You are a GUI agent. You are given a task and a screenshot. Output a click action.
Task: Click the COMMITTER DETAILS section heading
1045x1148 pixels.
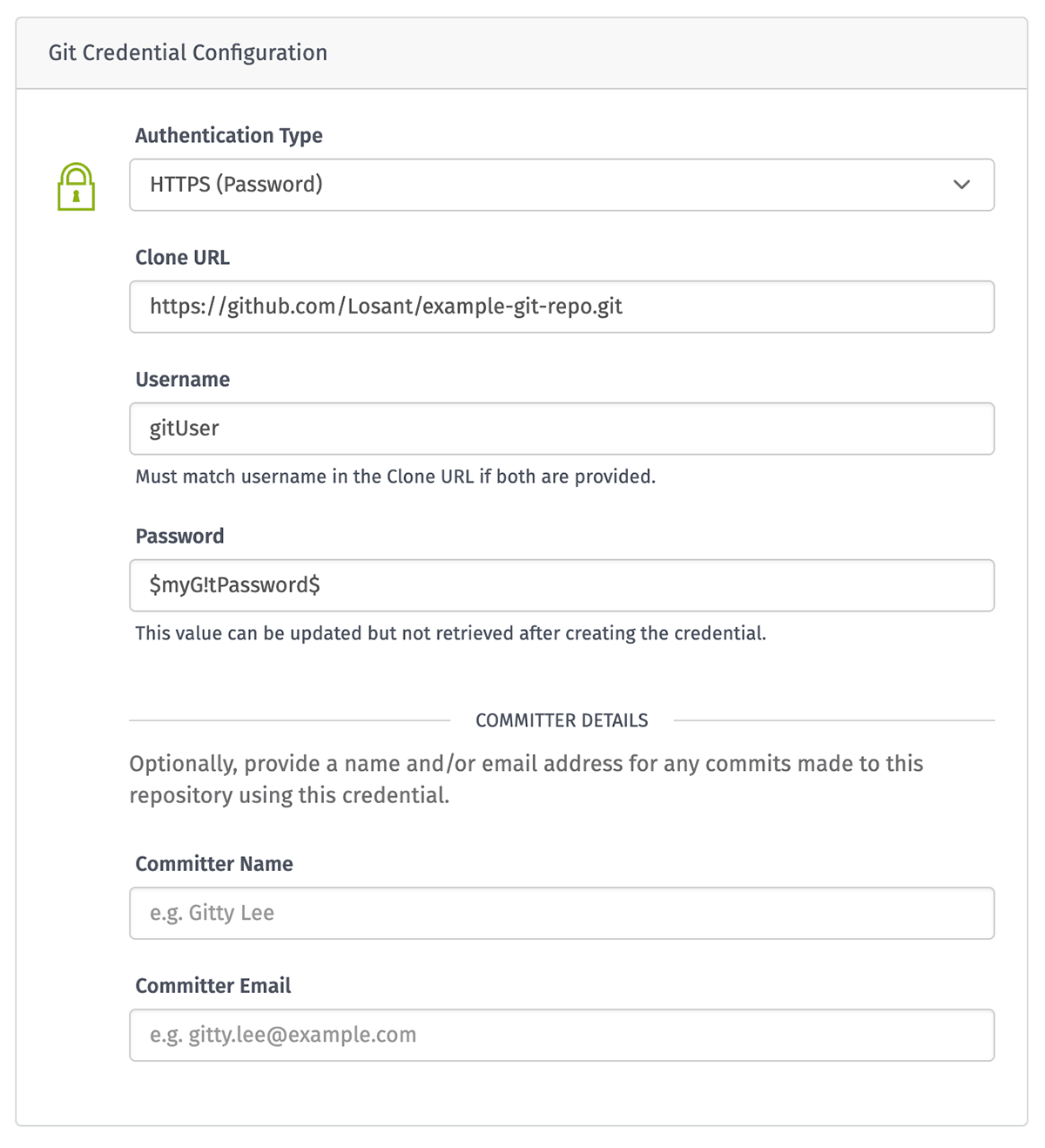point(562,720)
